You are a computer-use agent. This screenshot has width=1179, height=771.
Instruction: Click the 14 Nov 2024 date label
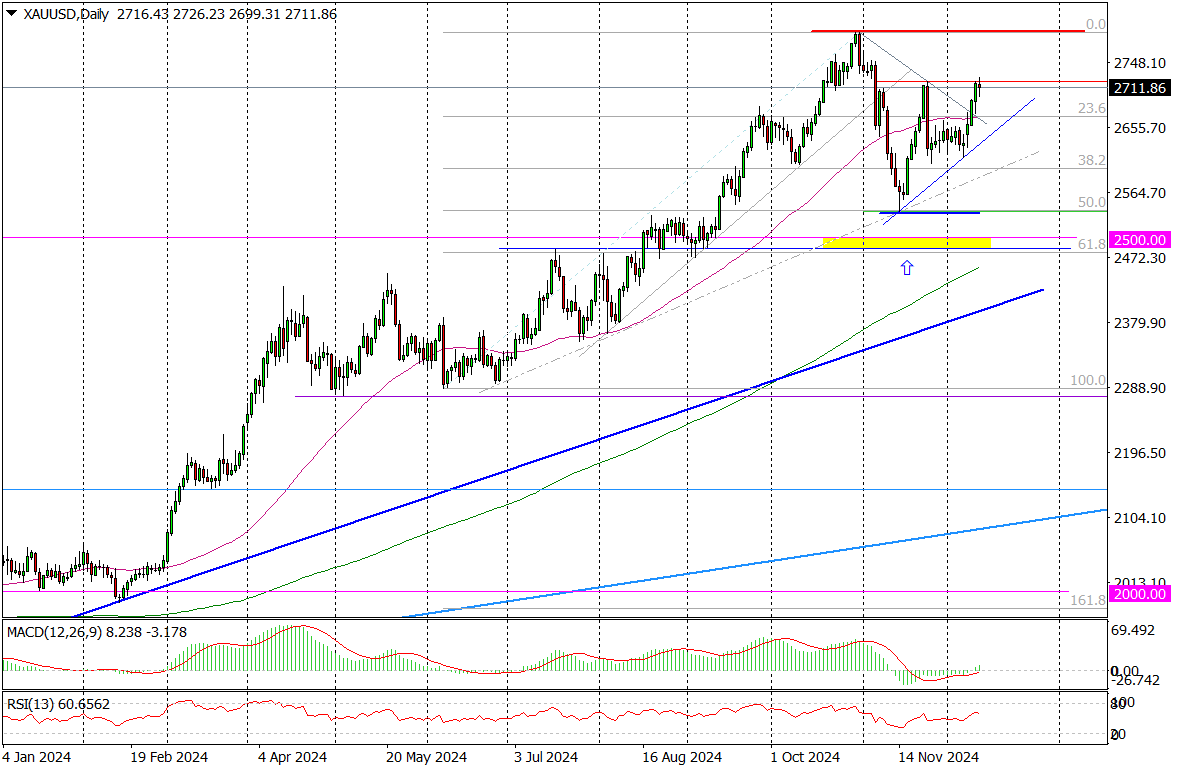pos(938,757)
